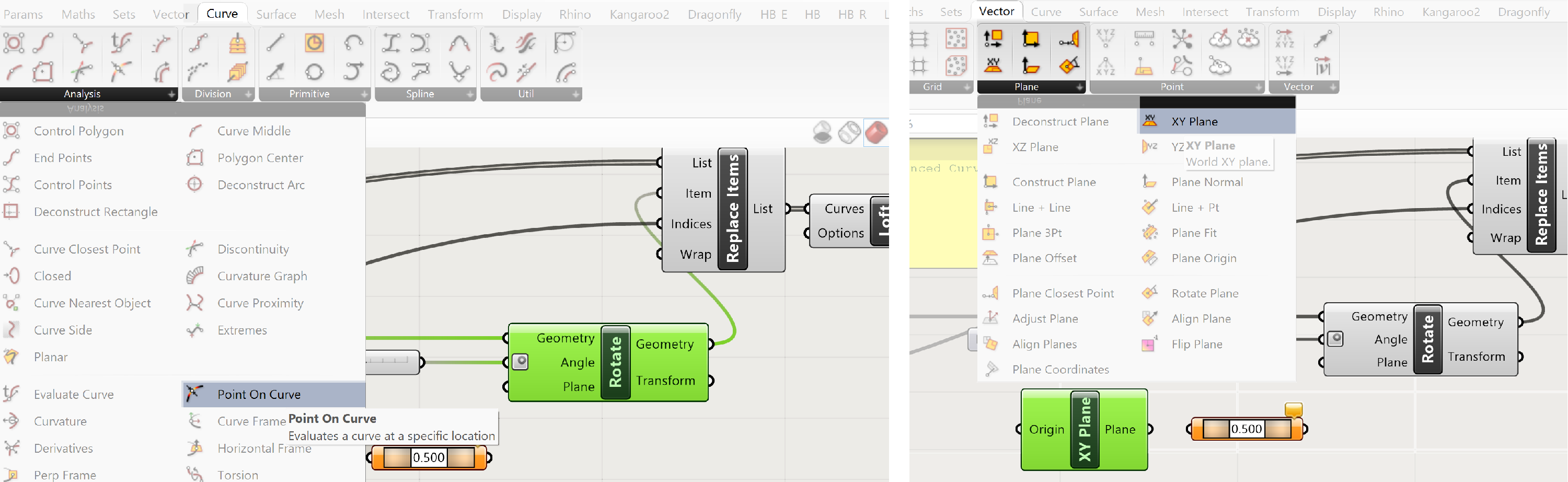Enable the wireframe preview mode
This screenshot has height=482, width=1568.
coord(849,132)
